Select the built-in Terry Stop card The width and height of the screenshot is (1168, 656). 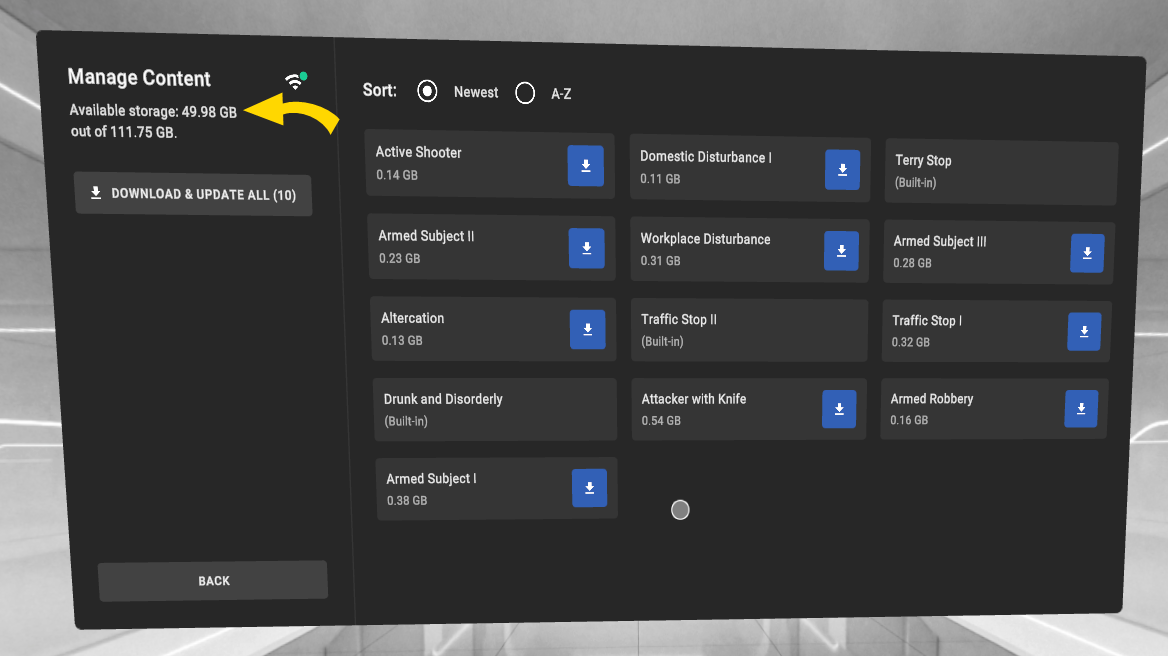coord(1000,172)
